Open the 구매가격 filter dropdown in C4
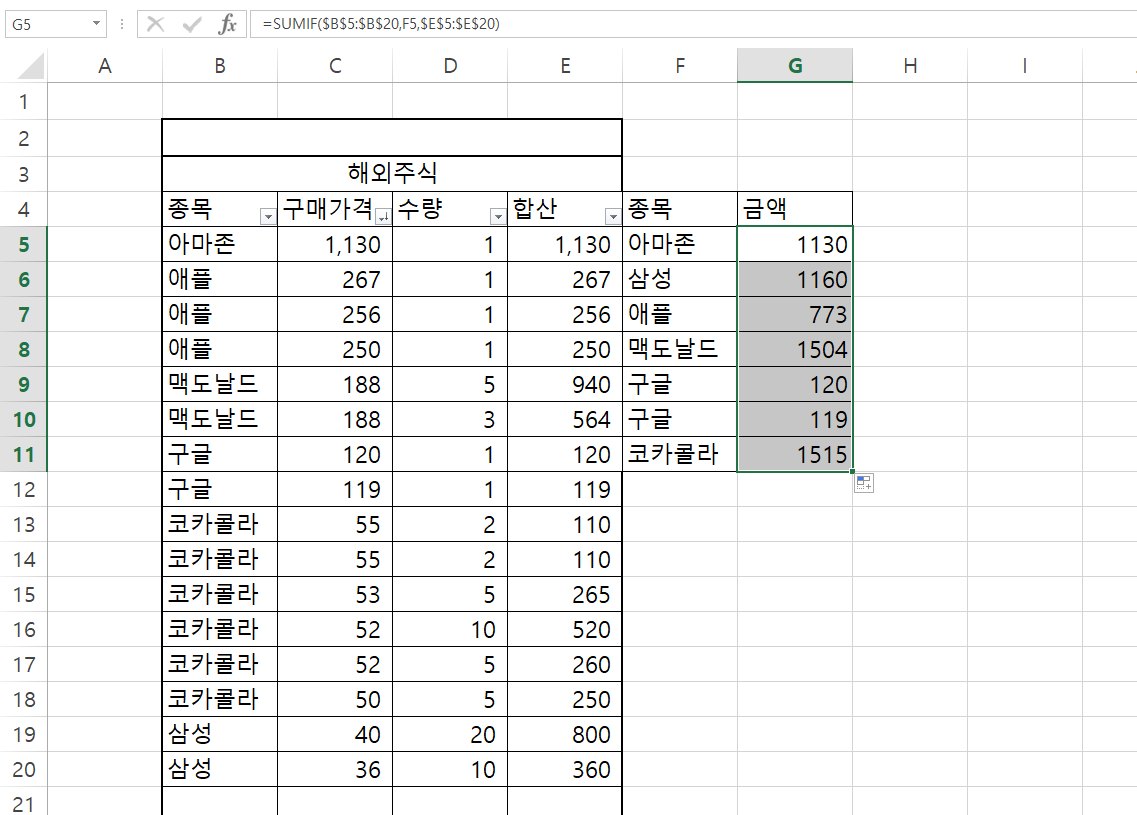1137x815 pixels. pos(383,216)
